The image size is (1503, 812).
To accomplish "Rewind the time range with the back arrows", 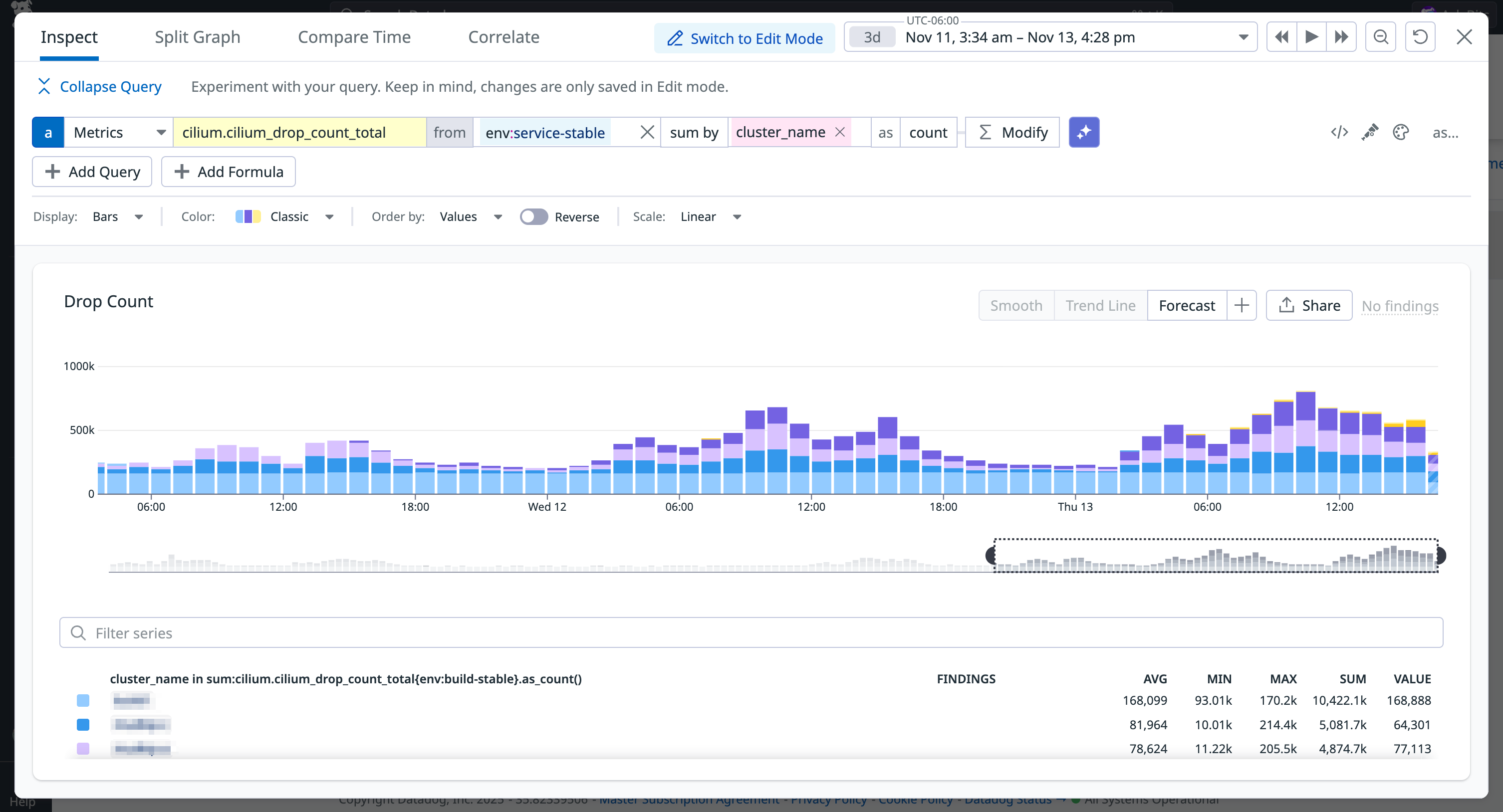I will tap(1281, 37).
